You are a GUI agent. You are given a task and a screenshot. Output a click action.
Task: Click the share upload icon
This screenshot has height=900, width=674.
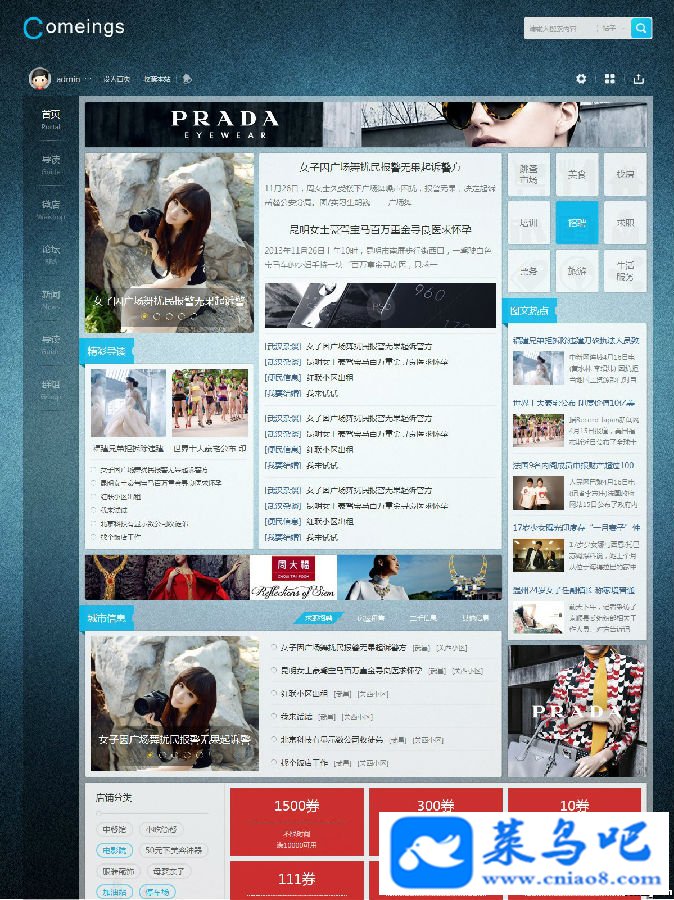pos(638,79)
